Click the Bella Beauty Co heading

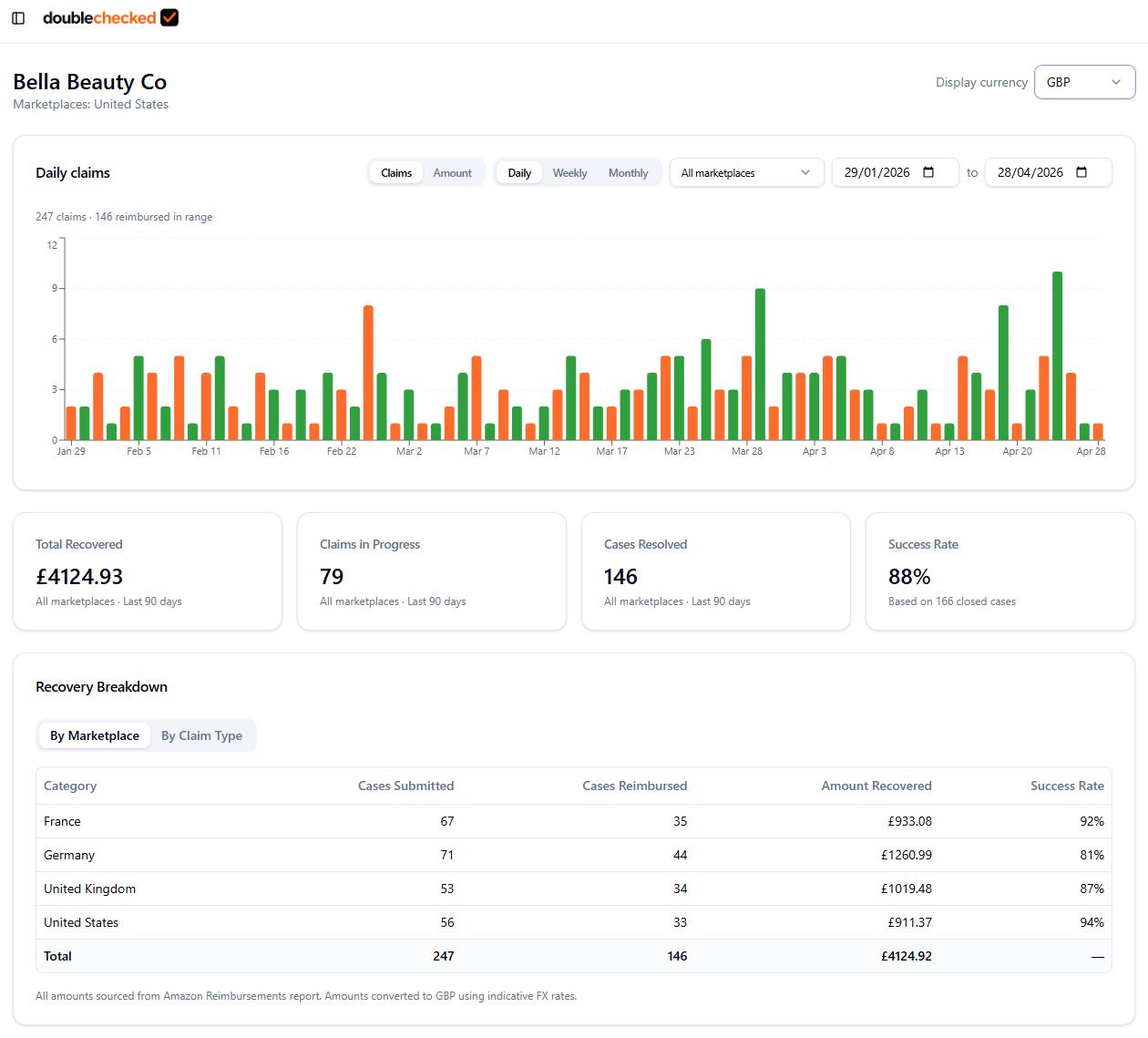tap(90, 82)
